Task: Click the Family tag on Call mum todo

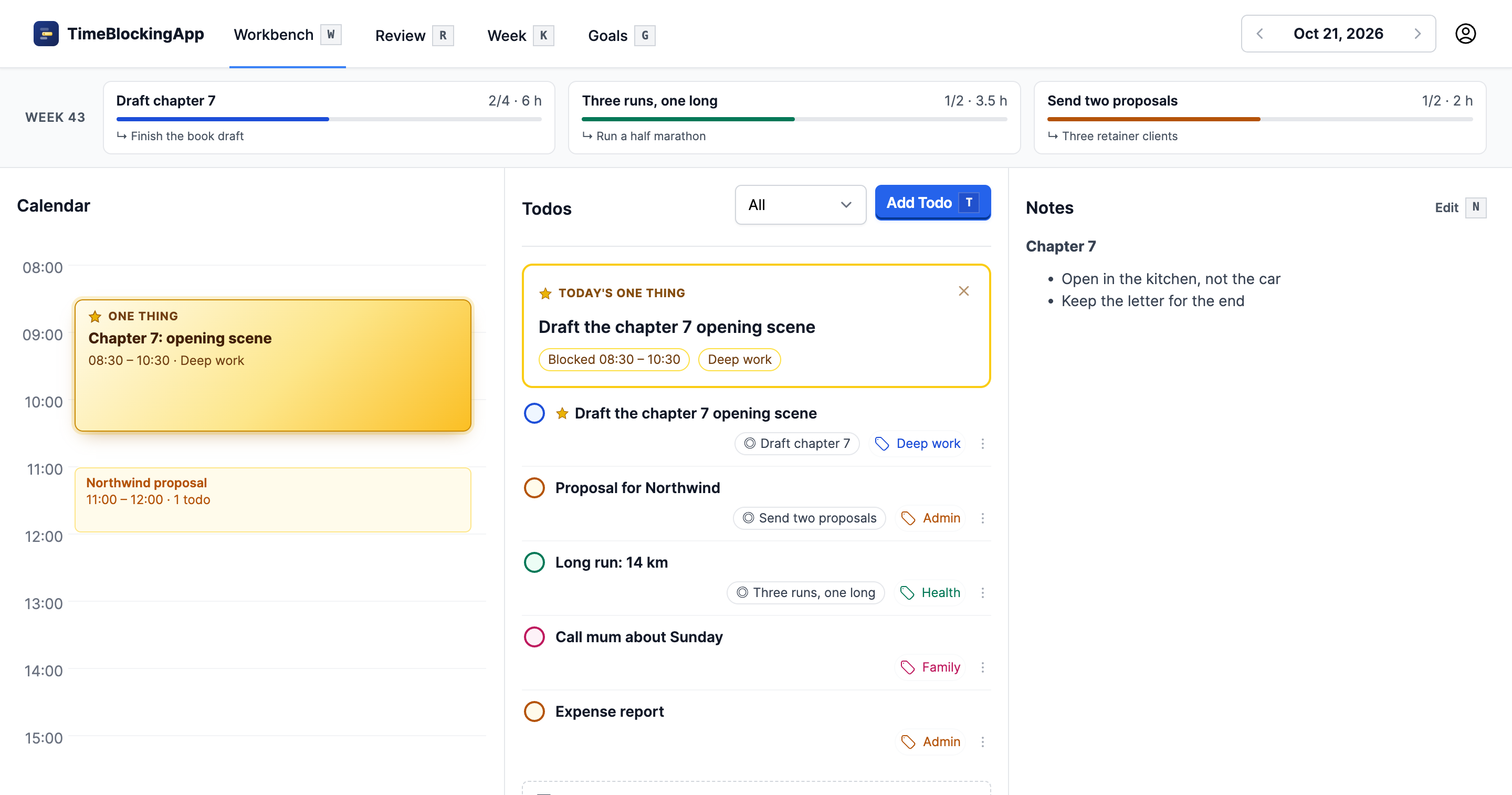Action: [930, 667]
